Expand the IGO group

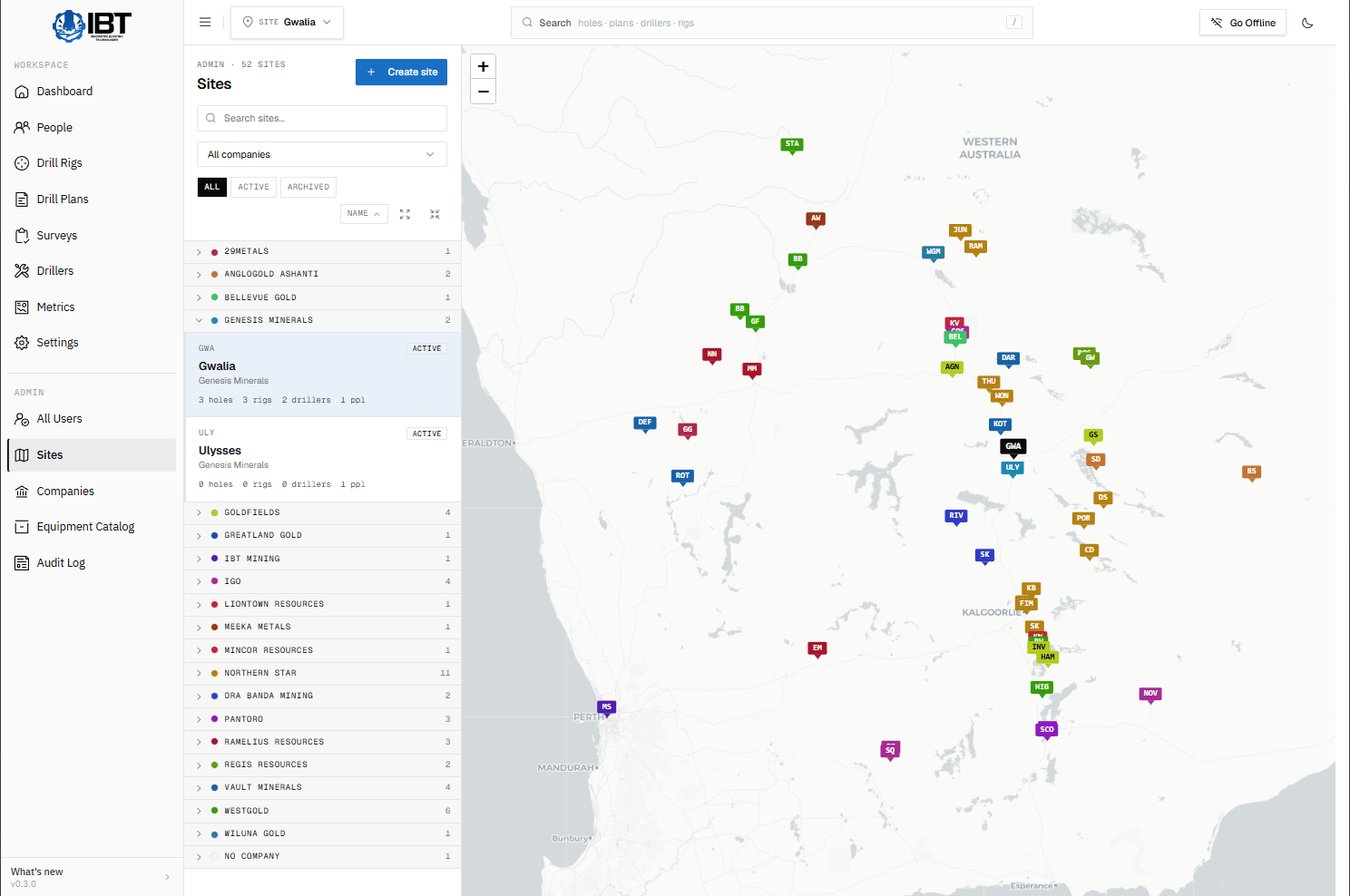(322, 581)
